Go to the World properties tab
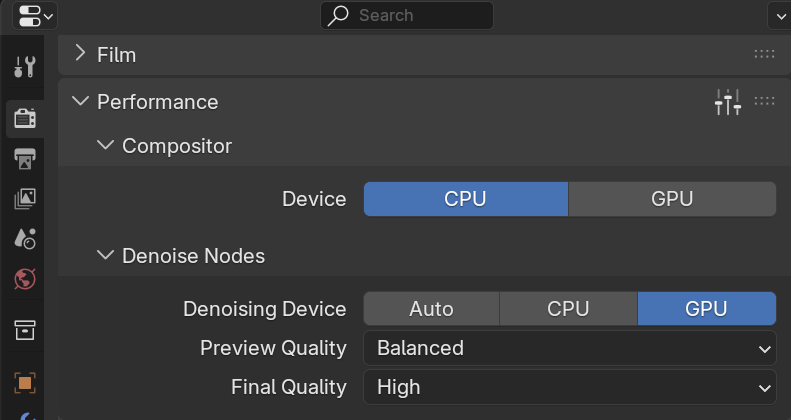Image resolution: width=791 pixels, height=420 pixels. coord(25,279)
